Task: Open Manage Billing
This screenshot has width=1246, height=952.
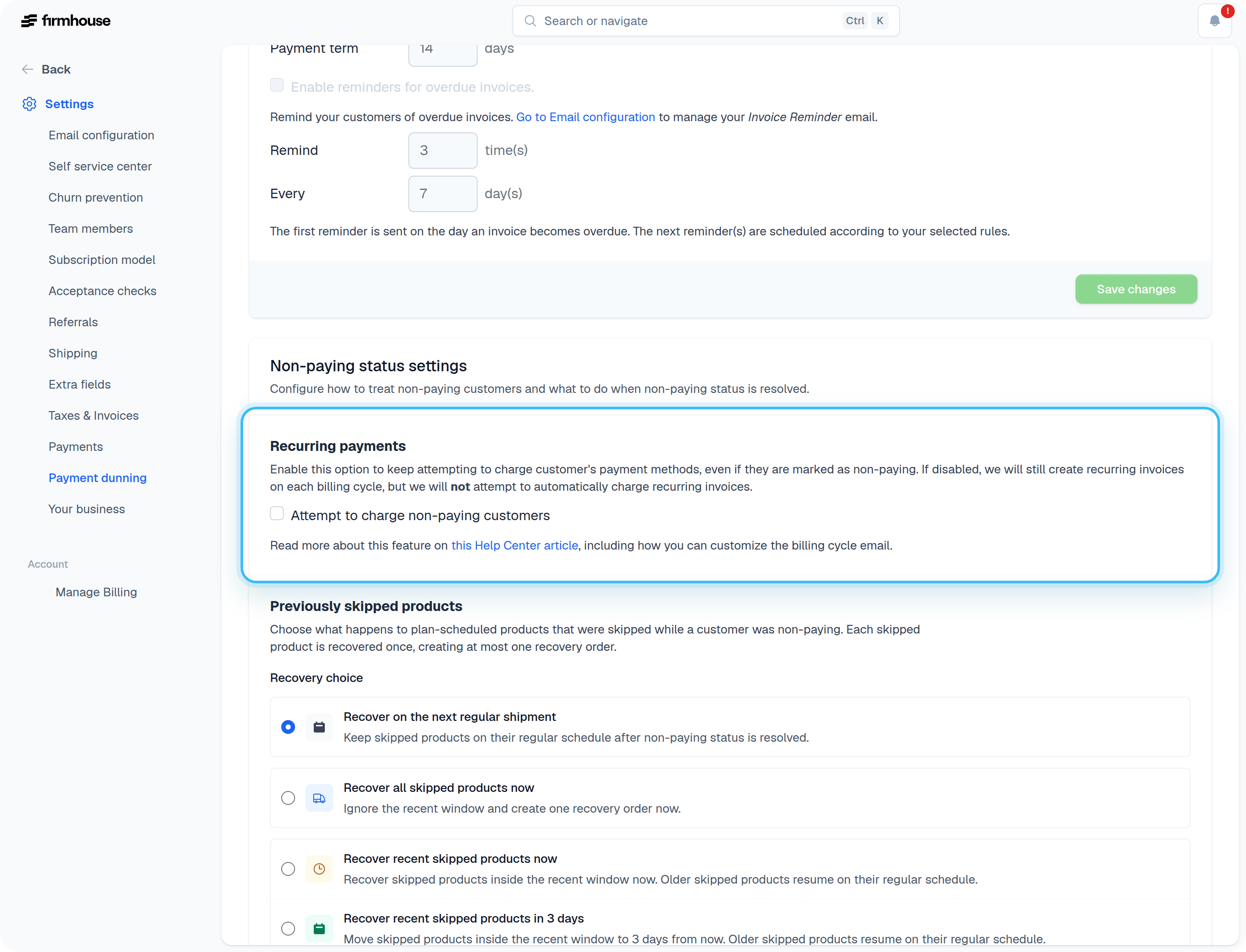Action: point(96,592)
